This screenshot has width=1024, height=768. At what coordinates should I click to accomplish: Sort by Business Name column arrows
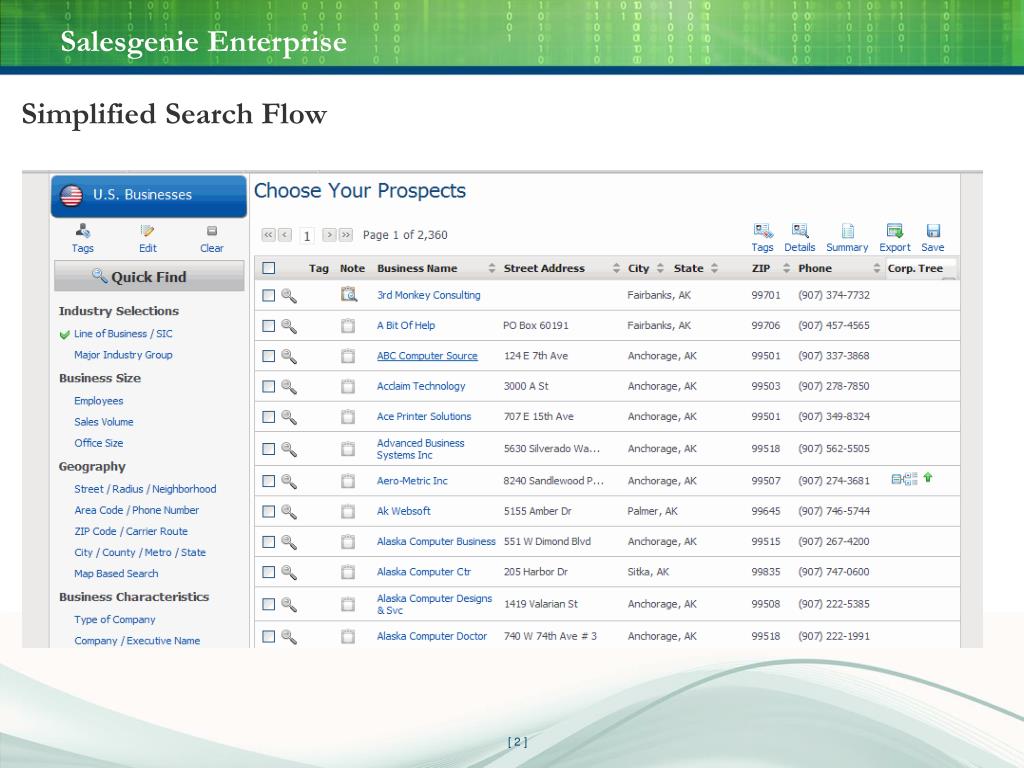(492, 268)
